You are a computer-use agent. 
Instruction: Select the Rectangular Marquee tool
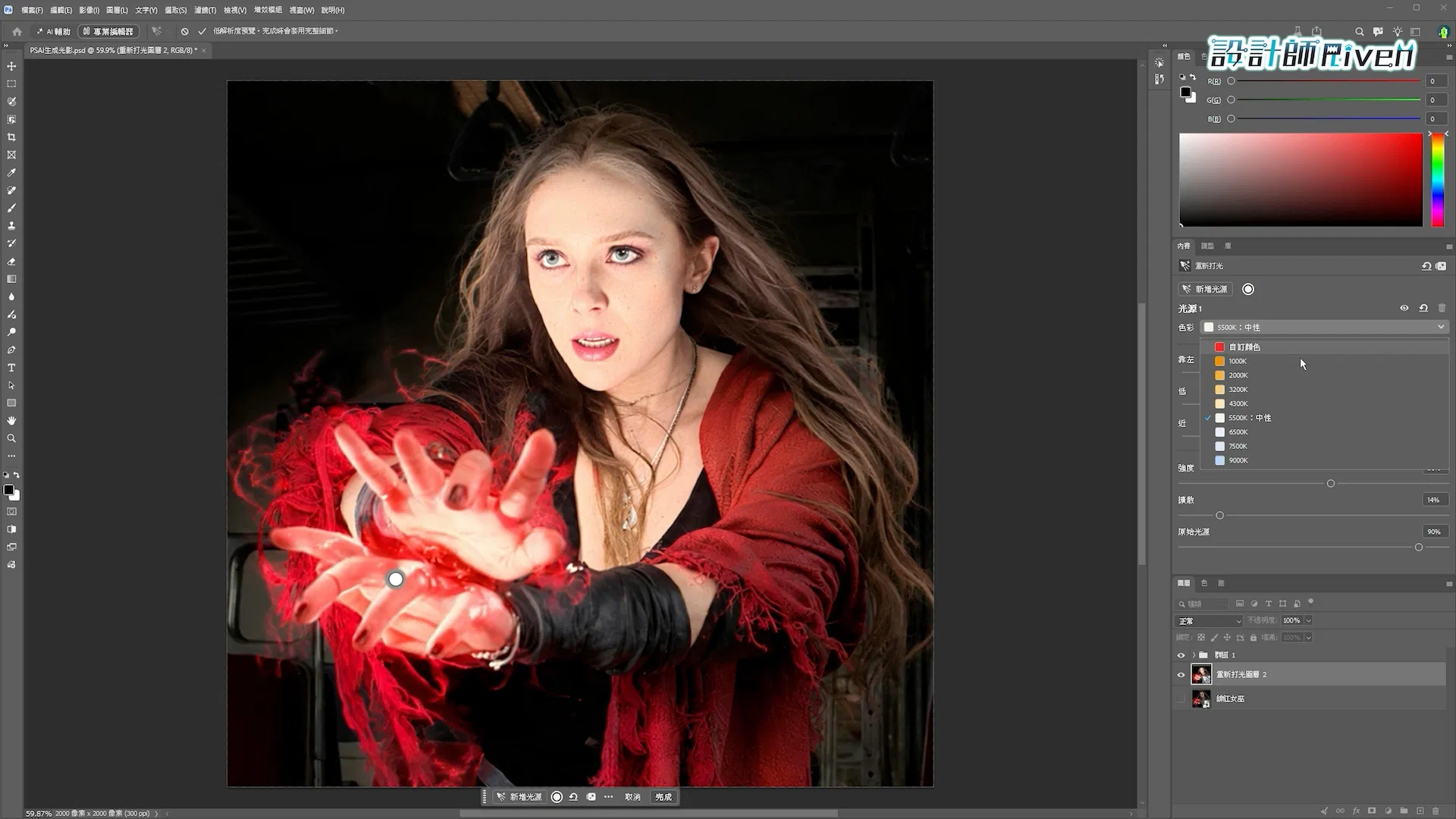pos(11,84)
